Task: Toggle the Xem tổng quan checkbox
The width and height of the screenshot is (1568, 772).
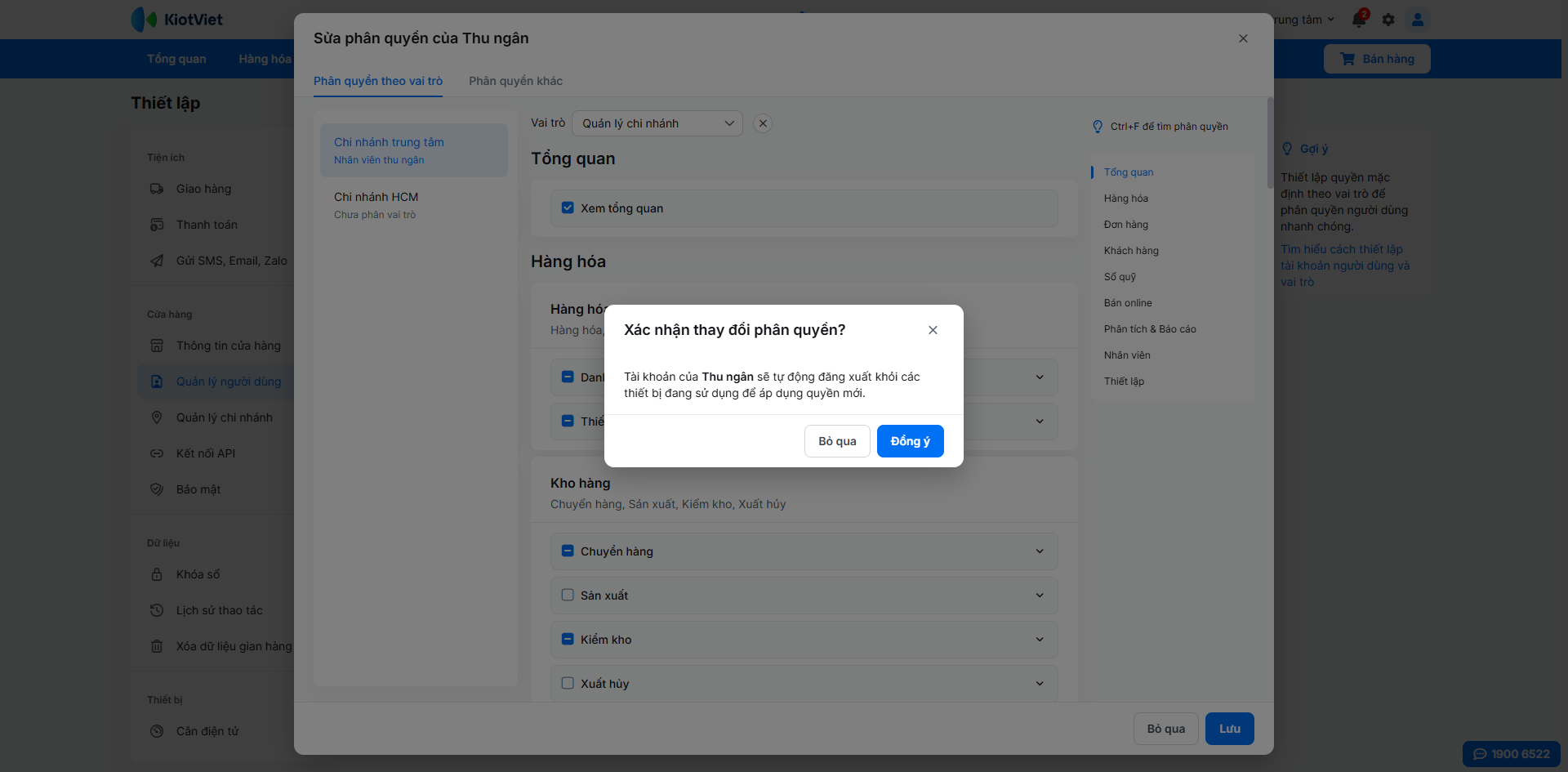Action: pyautogui.click(x=568, y=208)
